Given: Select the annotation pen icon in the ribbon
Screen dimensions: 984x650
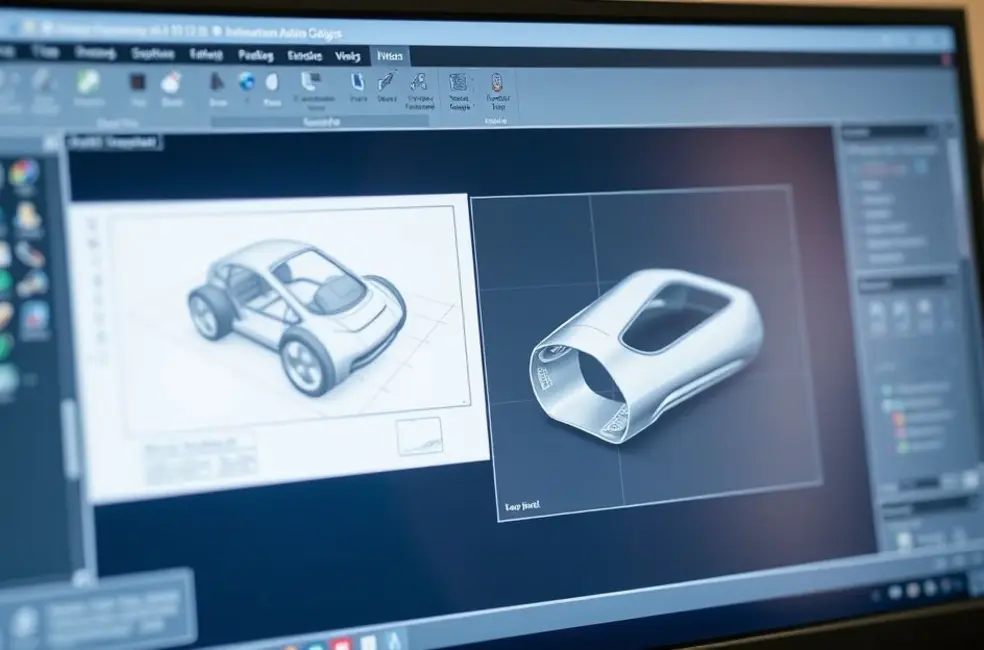Looking at the screenshot, I should point(386,80).
